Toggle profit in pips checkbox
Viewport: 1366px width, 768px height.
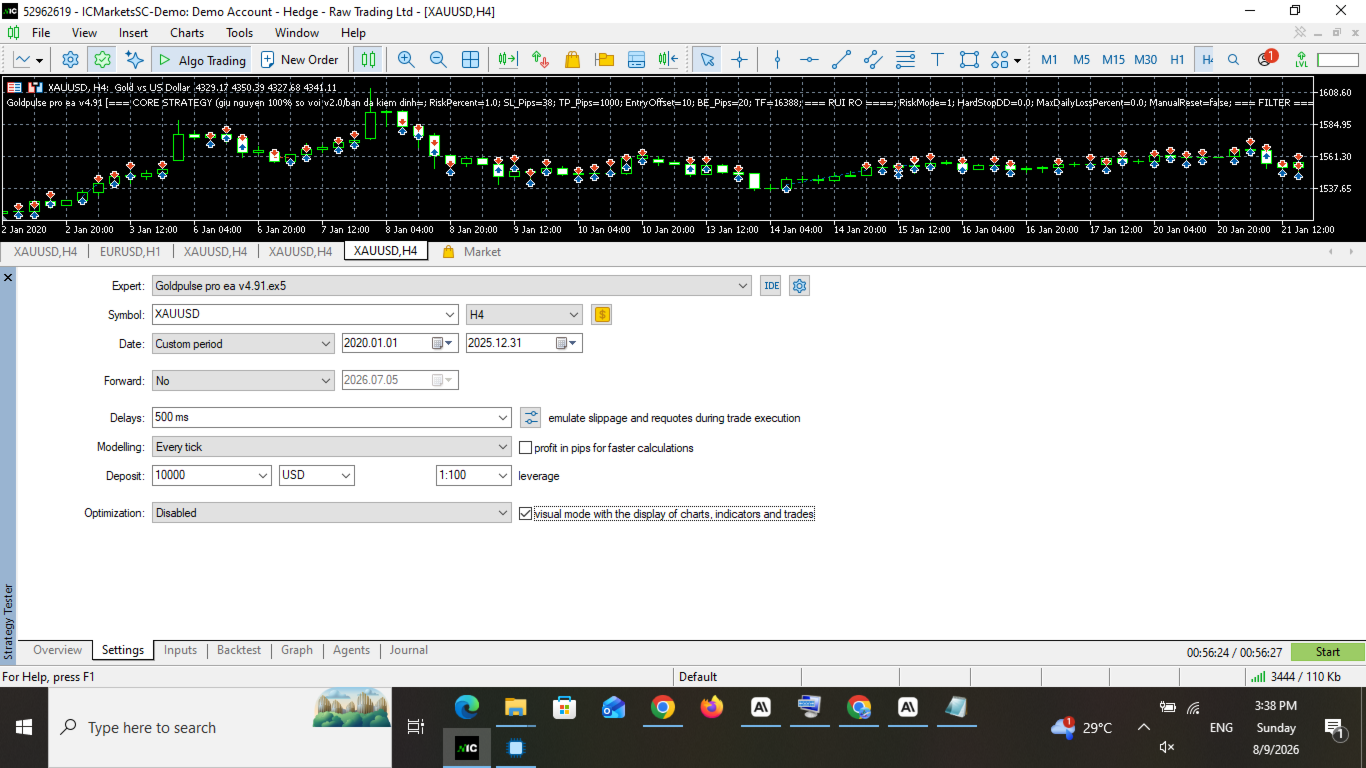(x=526, y=448)
